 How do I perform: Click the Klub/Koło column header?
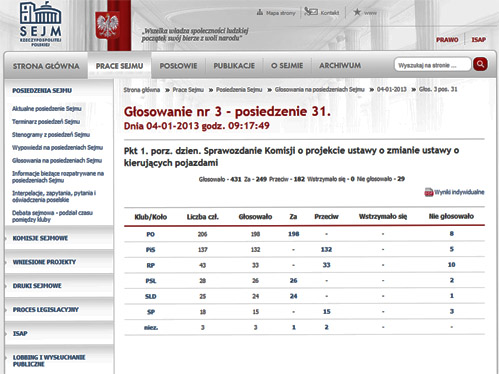coord(151,217)
